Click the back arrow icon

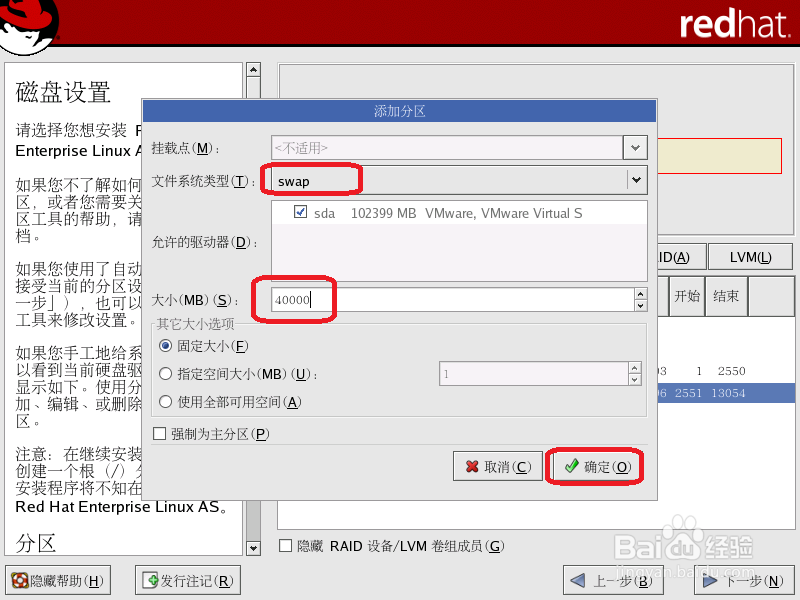[578, 581]
